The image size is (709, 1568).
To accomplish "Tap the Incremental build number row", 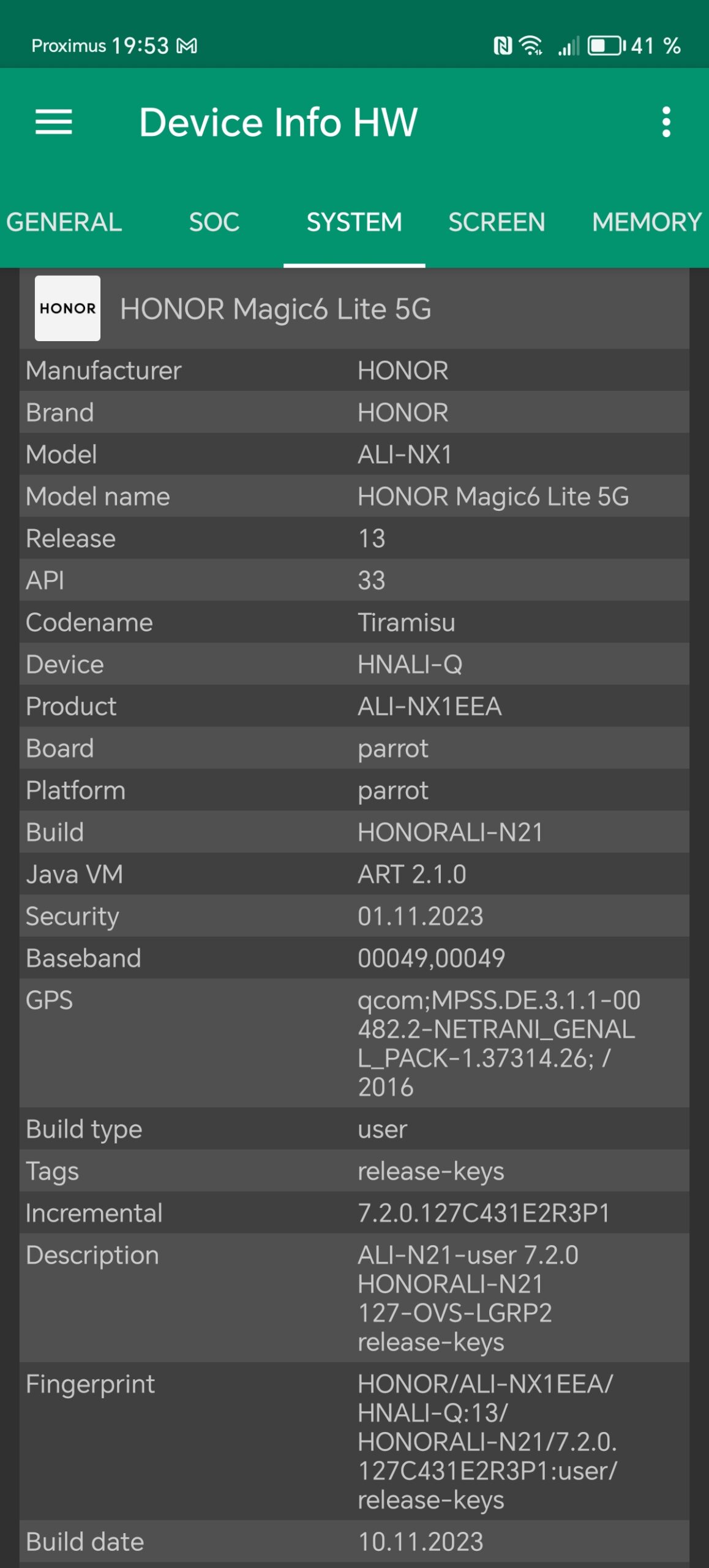I will (x=354, y=1213).
